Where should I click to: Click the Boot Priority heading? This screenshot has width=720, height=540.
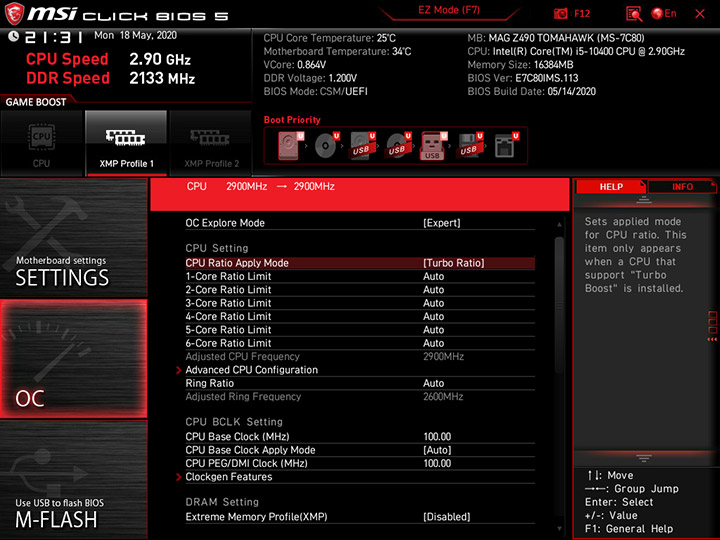(x=292, y=120)
